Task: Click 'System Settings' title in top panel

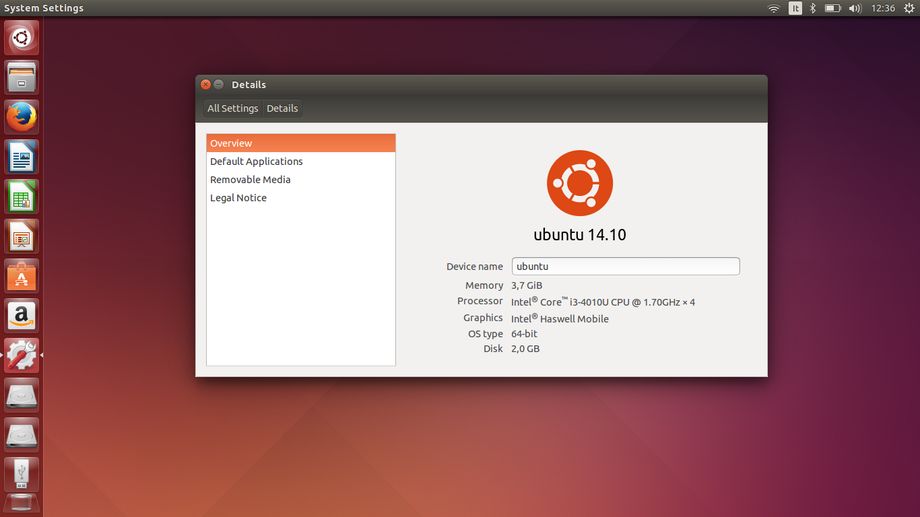Action: point(44,8)
